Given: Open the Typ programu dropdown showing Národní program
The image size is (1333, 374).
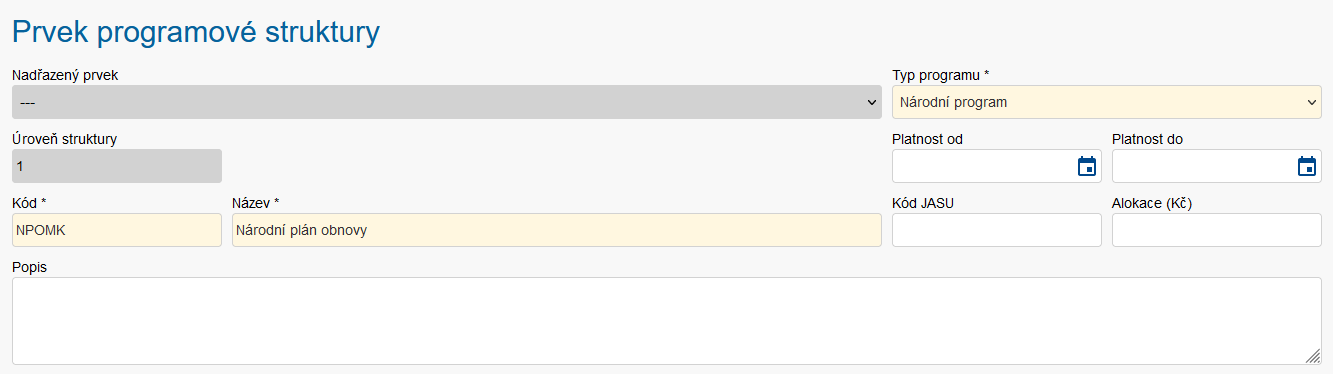Looking at the screenshot, I should 1107,102.
